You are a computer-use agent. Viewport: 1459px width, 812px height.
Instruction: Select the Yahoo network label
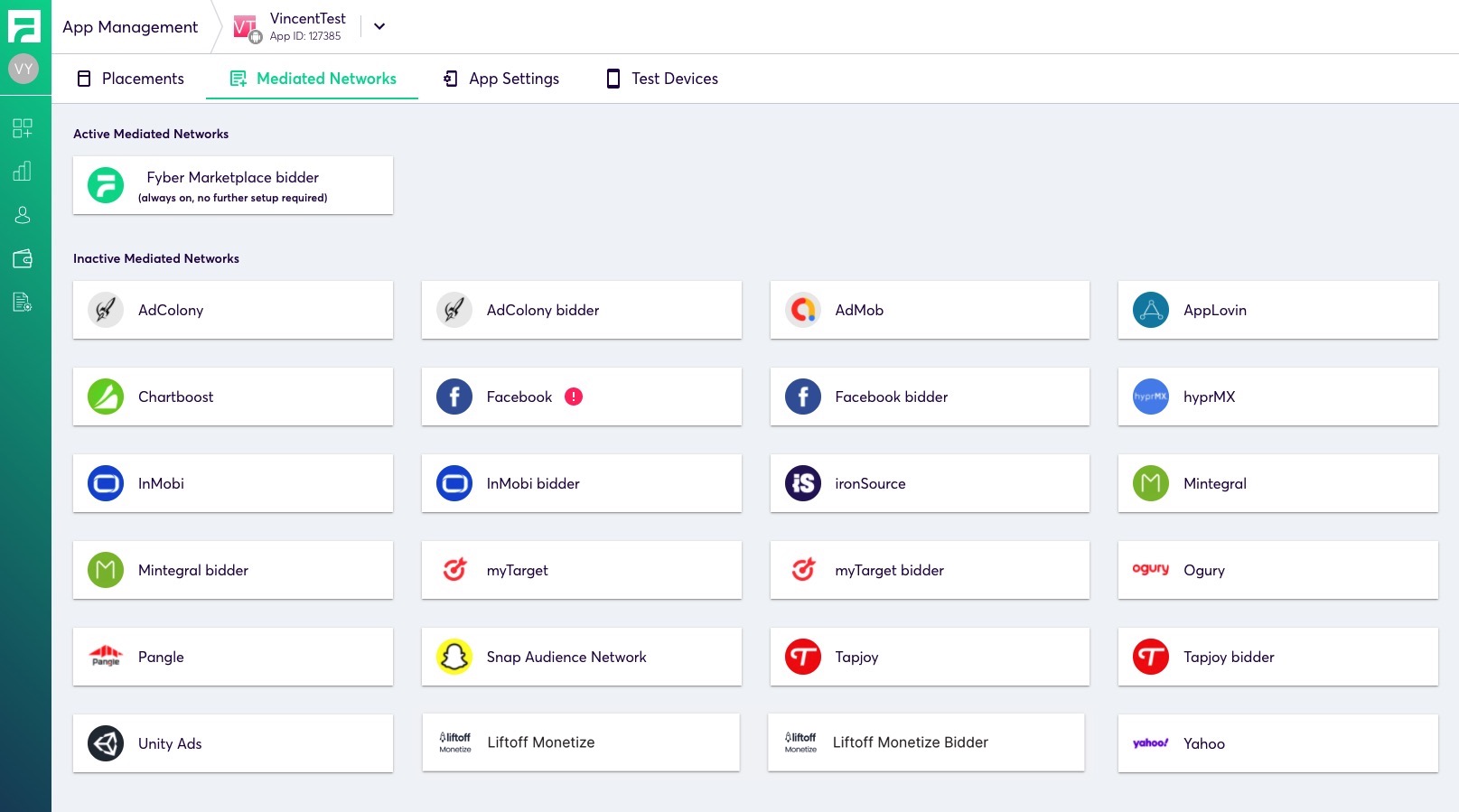tap(1204, 743)
